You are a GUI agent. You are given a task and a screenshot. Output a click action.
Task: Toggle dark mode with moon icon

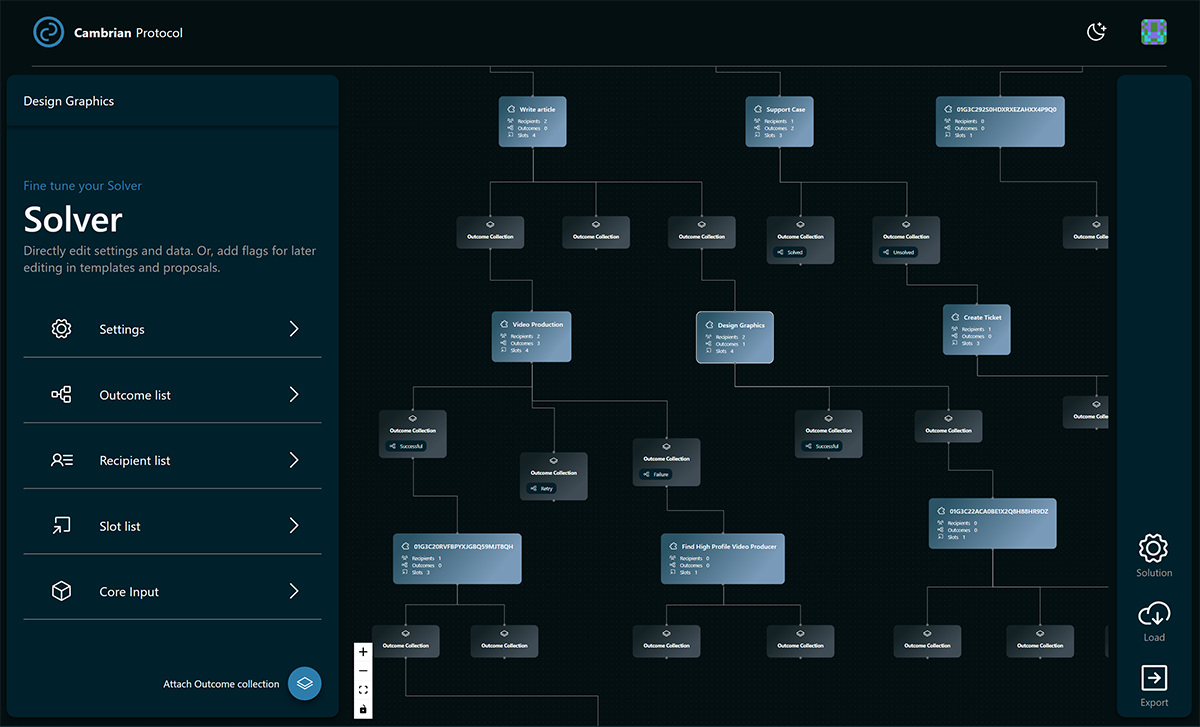1097,32
